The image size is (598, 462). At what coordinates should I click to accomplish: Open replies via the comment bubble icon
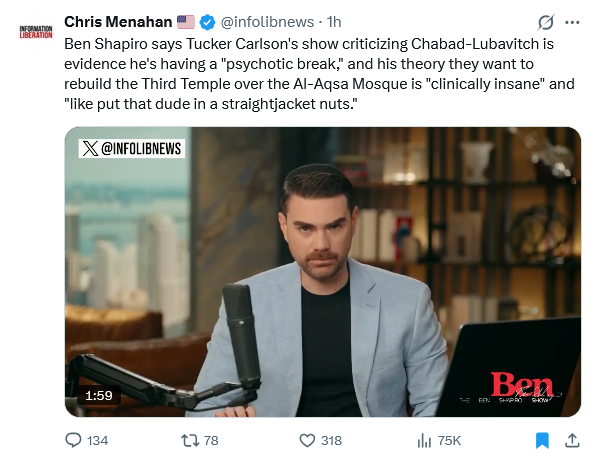coord(73,440)
